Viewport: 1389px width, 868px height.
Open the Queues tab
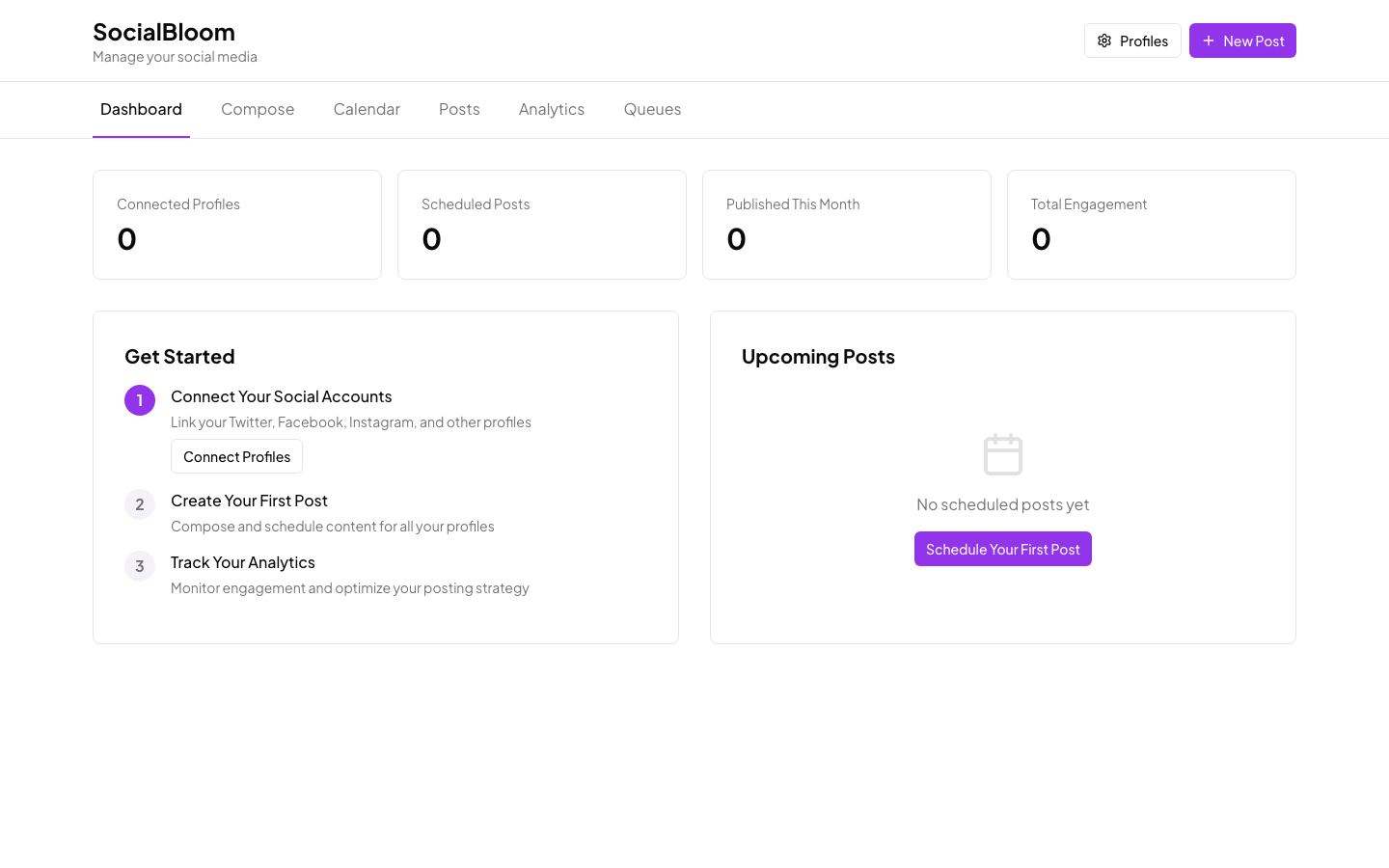[652, 109]
